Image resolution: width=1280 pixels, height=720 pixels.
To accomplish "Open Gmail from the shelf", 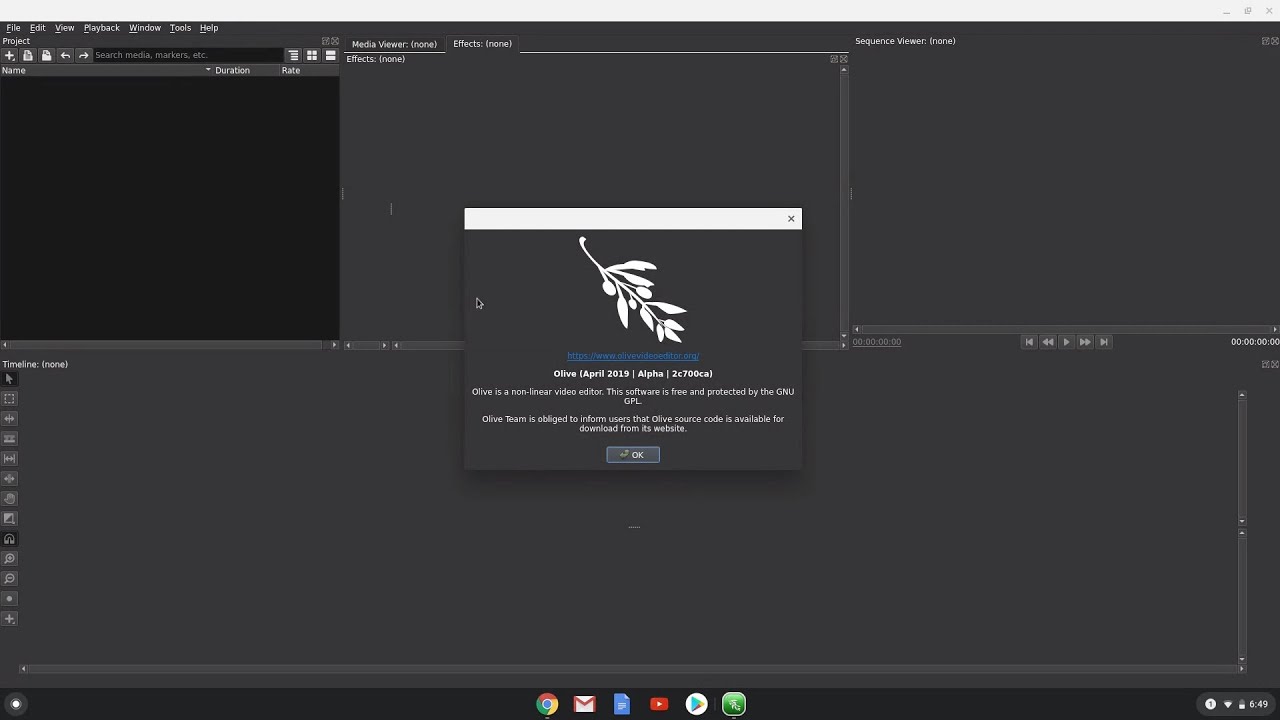I will tap(584, 705).
